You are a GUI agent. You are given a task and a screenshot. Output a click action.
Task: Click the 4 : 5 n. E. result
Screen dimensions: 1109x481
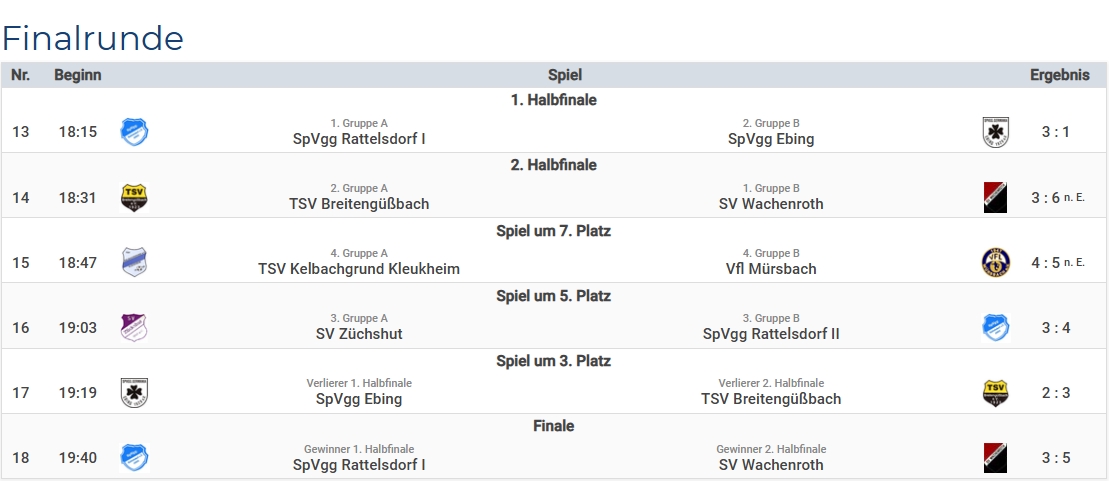[x=1057, y=263]
